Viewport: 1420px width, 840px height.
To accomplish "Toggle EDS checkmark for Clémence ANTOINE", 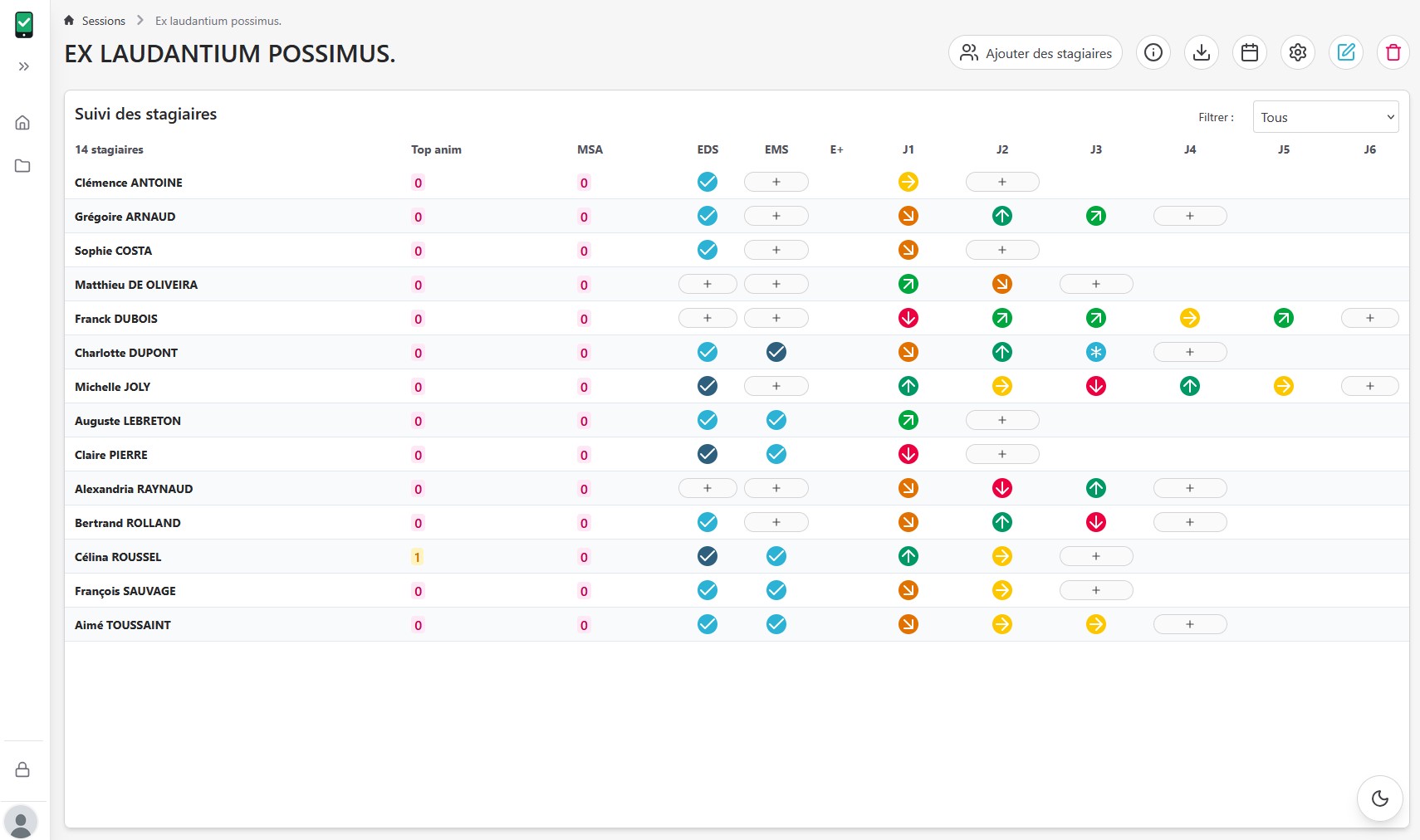I will [x=708, y=182].
